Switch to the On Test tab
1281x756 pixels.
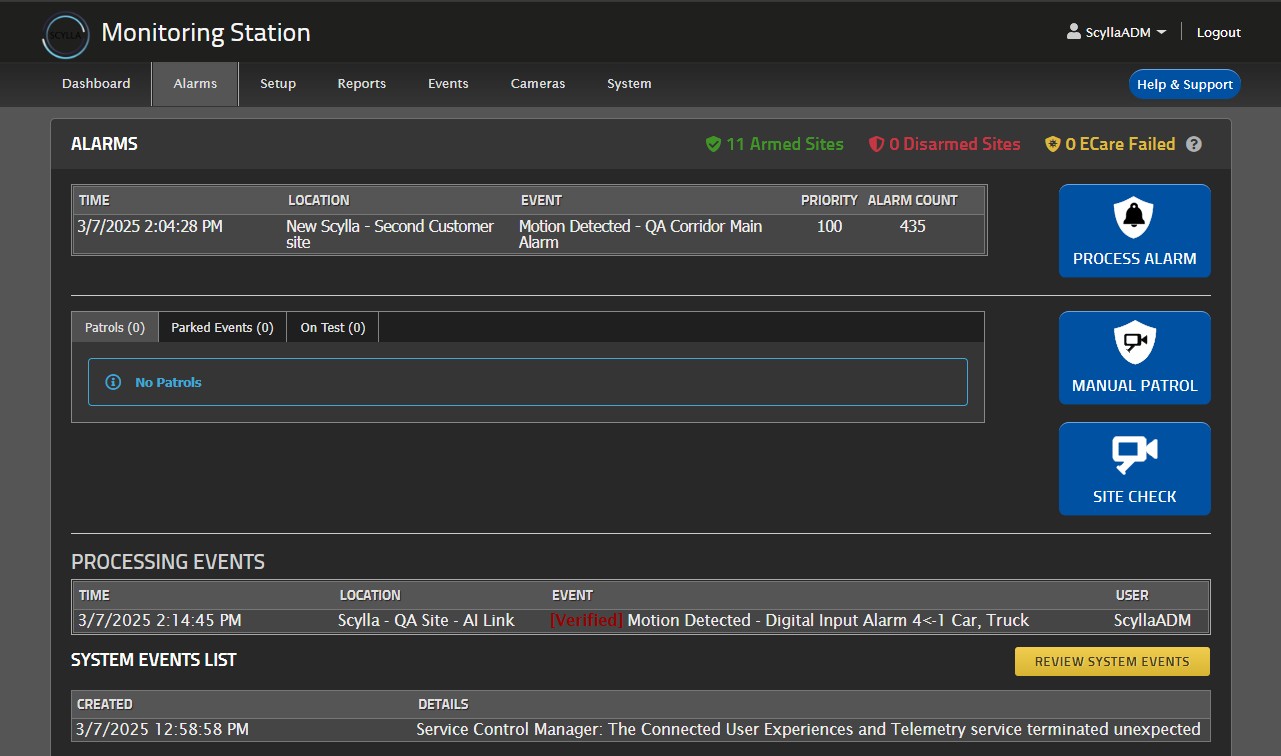coord(332,328)
